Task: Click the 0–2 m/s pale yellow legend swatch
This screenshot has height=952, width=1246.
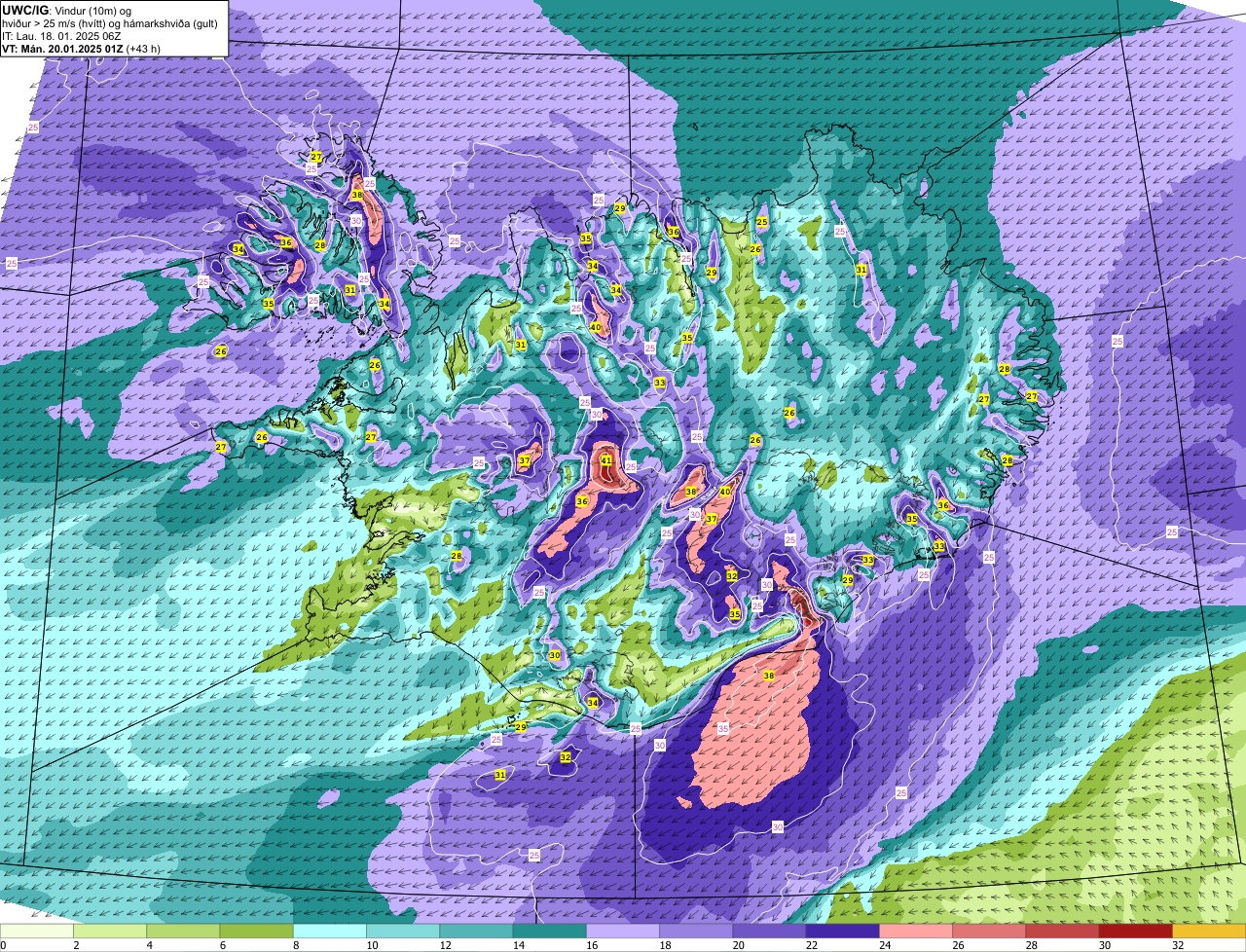Action: click(37, 932)
